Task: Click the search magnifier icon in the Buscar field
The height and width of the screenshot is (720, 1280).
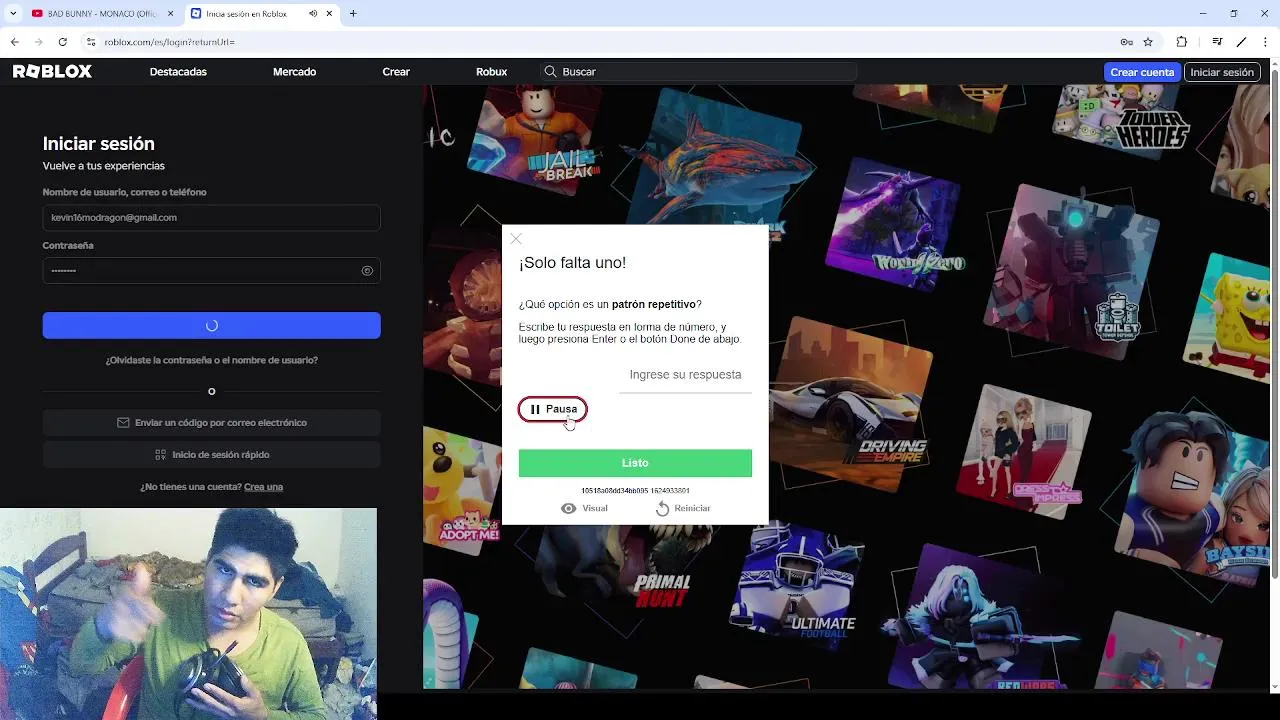Action: [550, 72]
